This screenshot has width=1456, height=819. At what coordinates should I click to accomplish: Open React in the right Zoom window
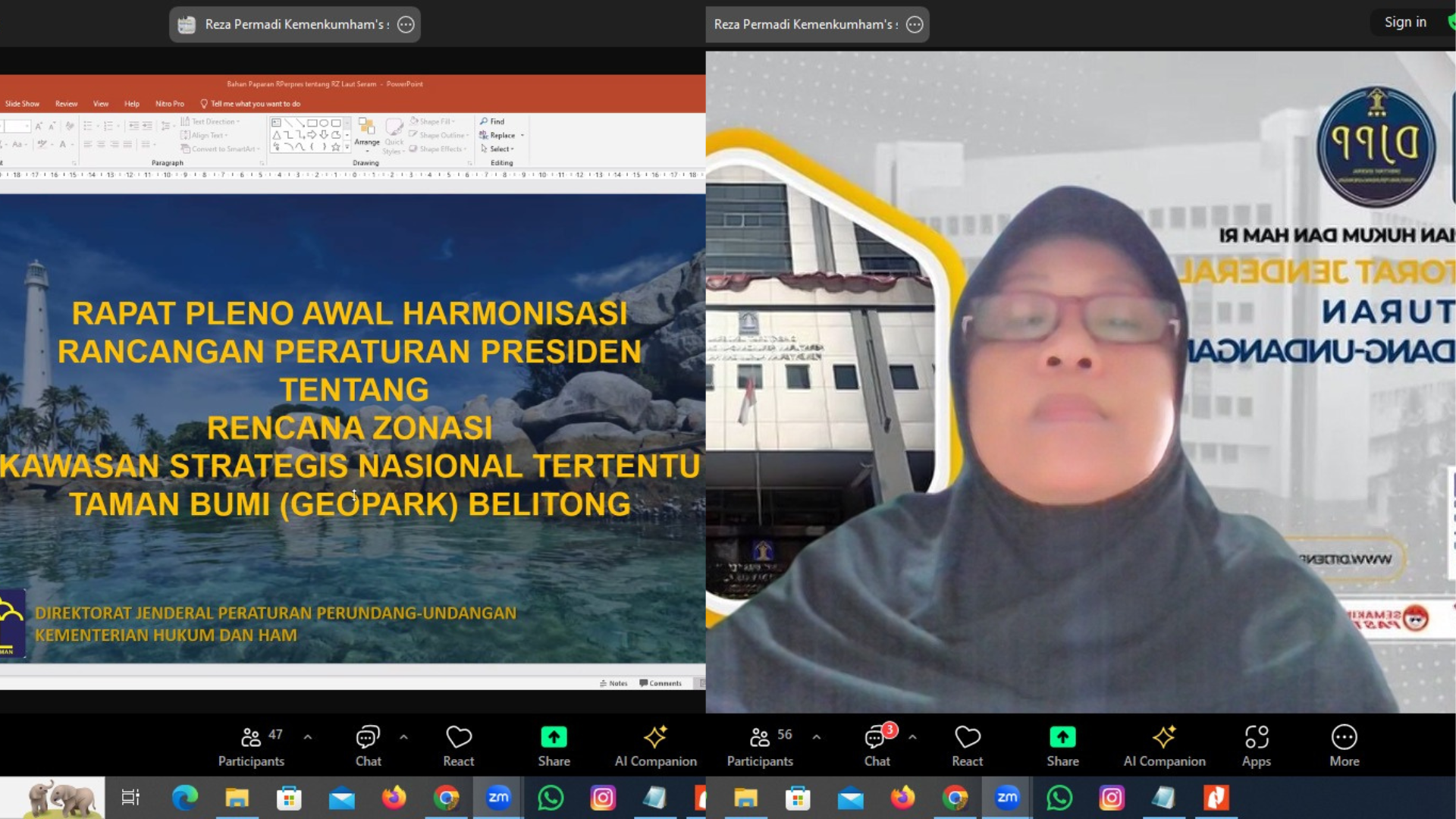click(968, 746)
